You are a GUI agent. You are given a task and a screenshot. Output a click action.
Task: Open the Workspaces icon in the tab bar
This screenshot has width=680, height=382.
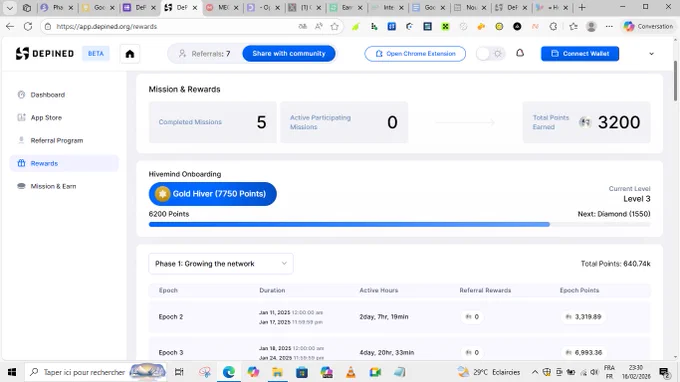[x=27, y=7]
